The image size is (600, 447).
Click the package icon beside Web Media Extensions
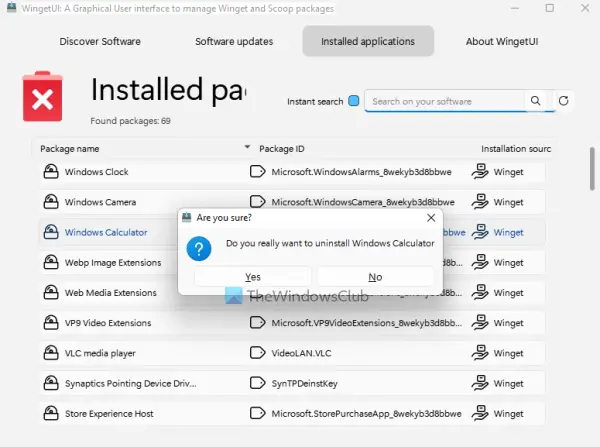tap(51, 292)
